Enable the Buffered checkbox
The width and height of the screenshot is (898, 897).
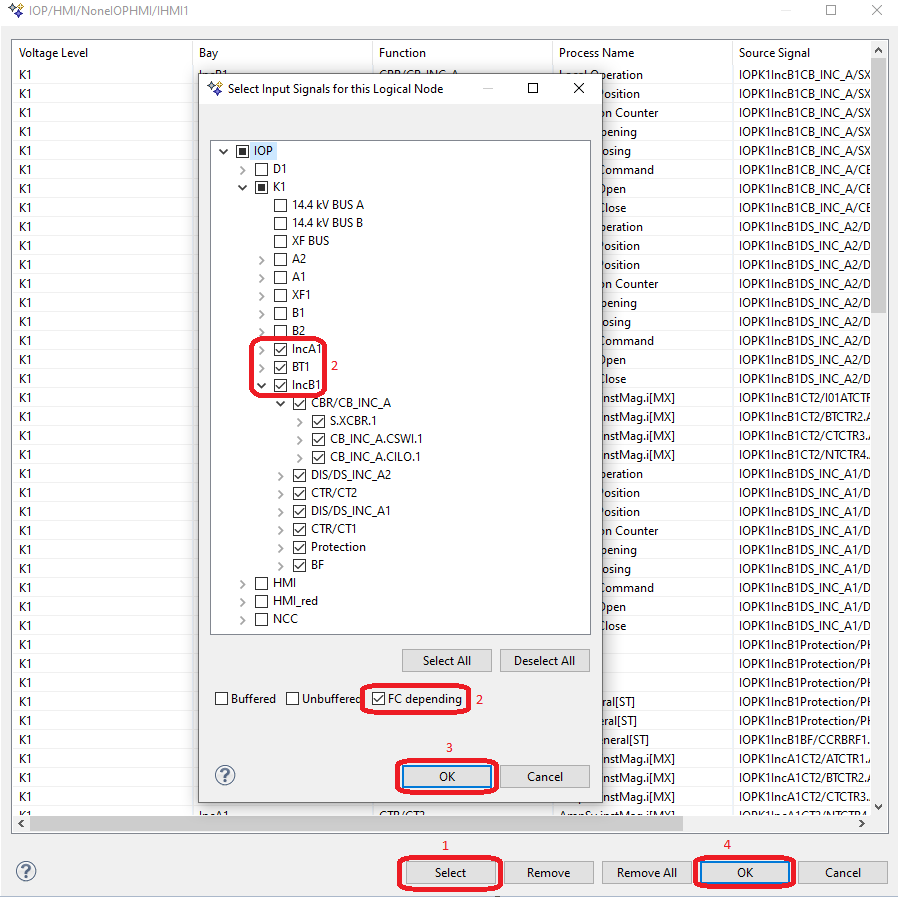pyautogui.click(x=222, y=699)
